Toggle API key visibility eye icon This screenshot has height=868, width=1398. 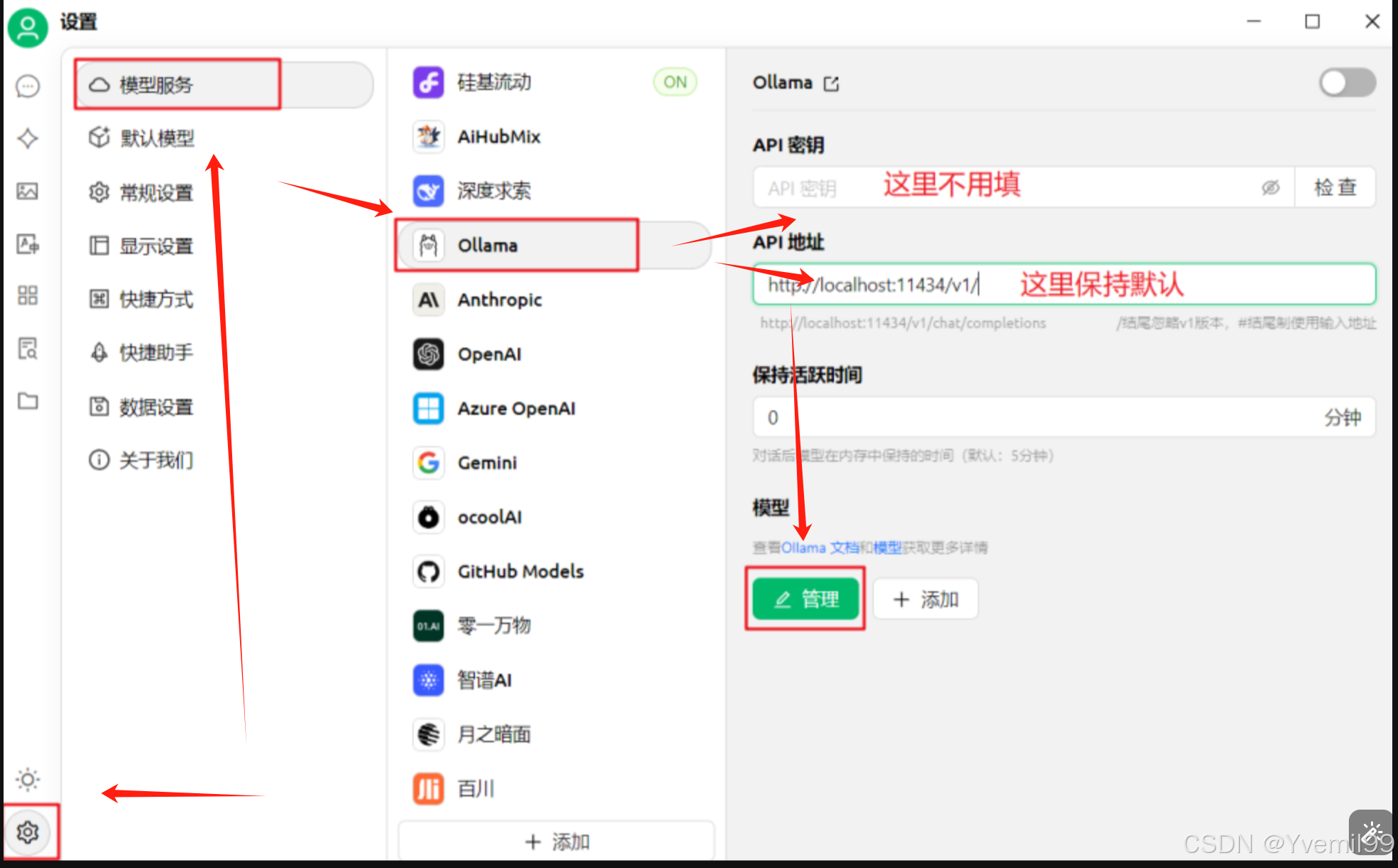pyautogui.click(x=1271, y=187)
